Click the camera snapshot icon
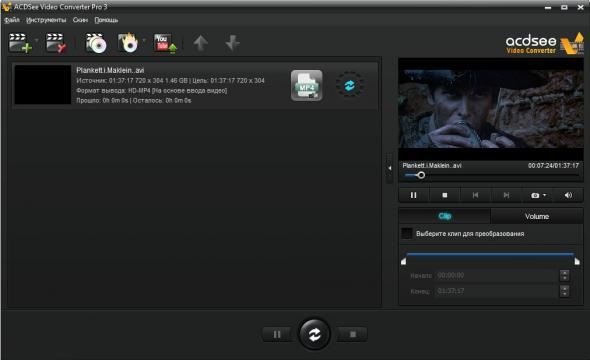The height and width of the screenshot is (360, 590). [535, 195]
